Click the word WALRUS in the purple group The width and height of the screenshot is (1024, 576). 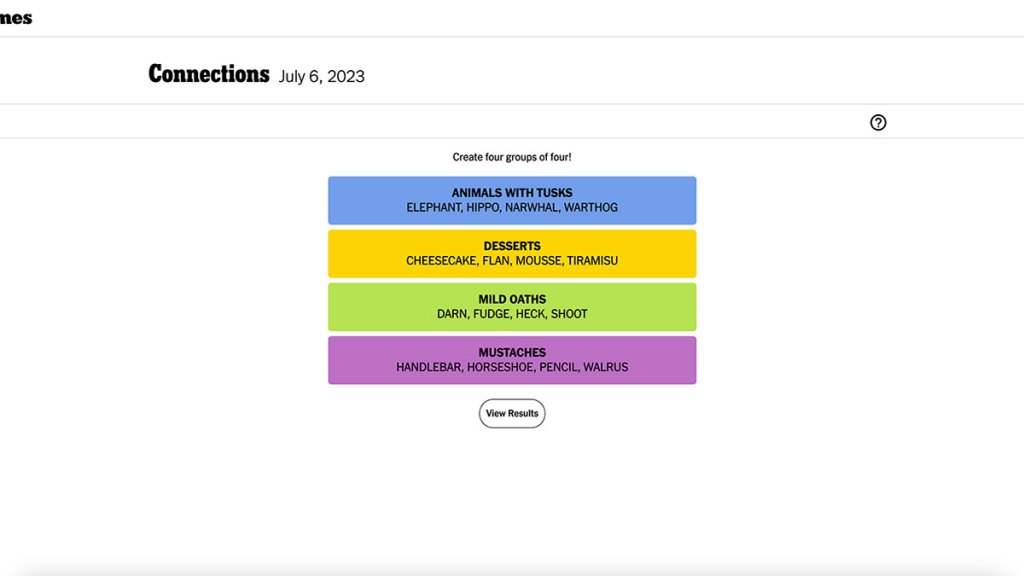(x=606, y=367)
